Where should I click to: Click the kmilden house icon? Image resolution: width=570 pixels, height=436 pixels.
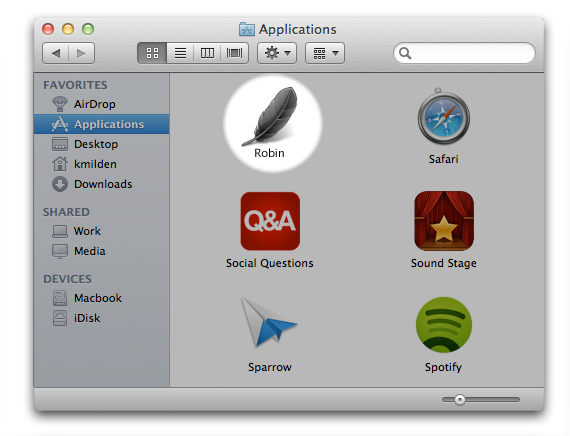click(60, 164)
